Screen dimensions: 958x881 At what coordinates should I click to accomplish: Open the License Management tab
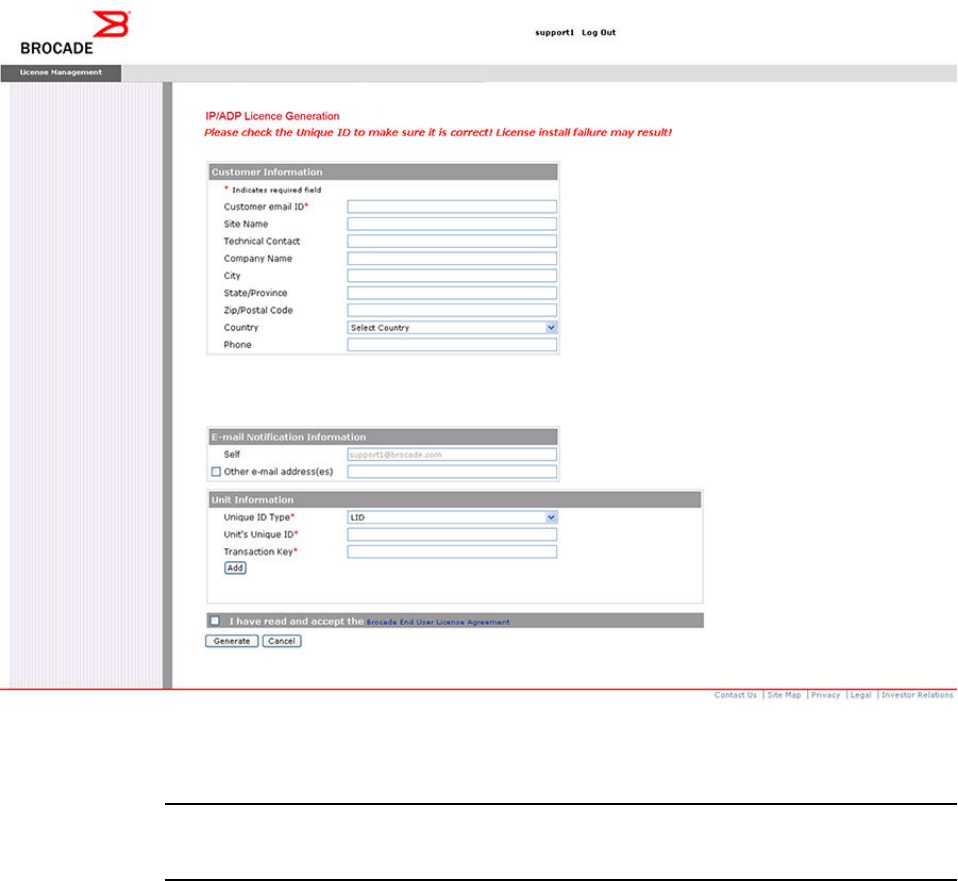click(x=60, y=73)
